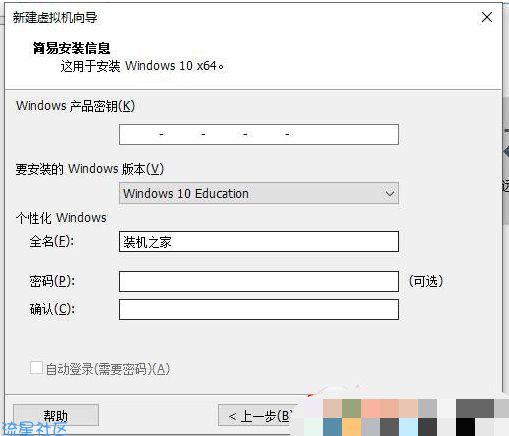Click the 流星社区 watermark link
Screen dimensions: 509x436
(x=34, y=429)
